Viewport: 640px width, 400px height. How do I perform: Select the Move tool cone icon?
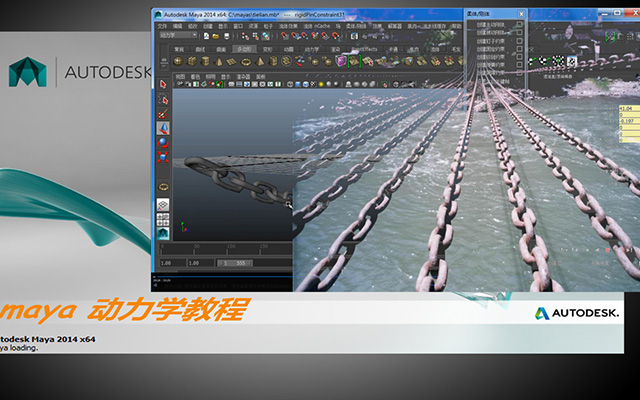point(163,128)
